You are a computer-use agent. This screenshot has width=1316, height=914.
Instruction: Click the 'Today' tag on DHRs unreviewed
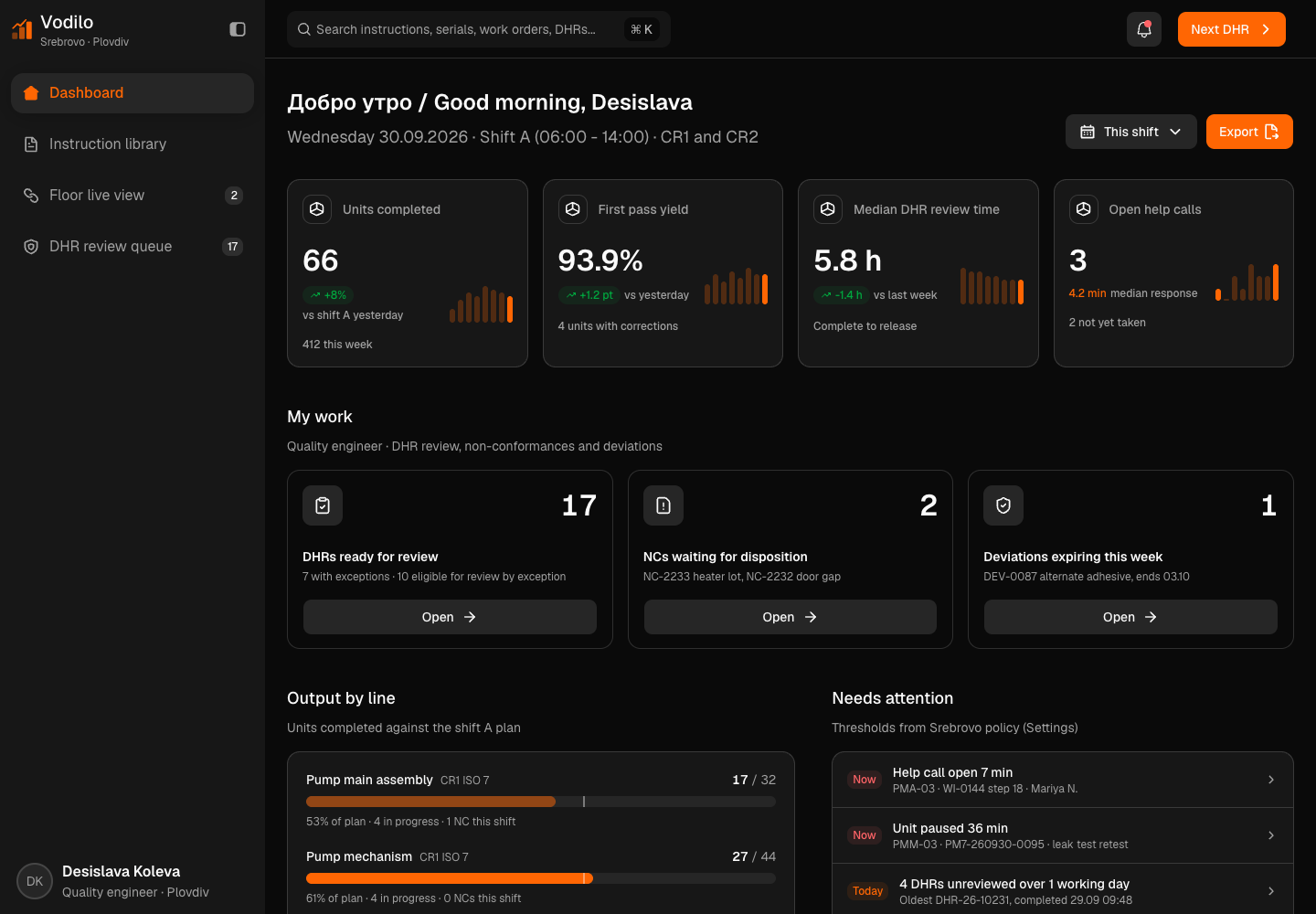pos(867,891)
